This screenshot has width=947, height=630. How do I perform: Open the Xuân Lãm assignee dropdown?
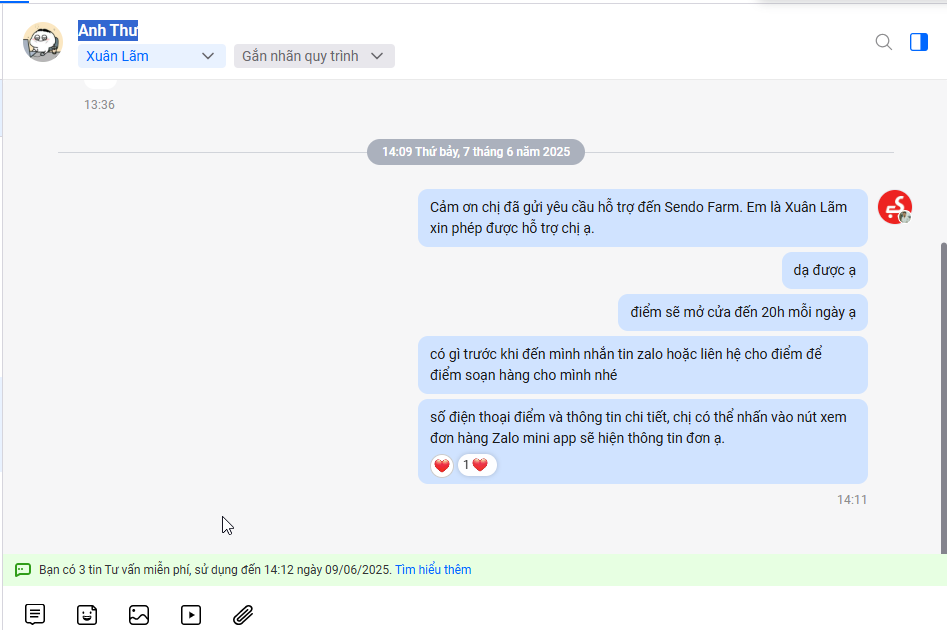(152, 56)
